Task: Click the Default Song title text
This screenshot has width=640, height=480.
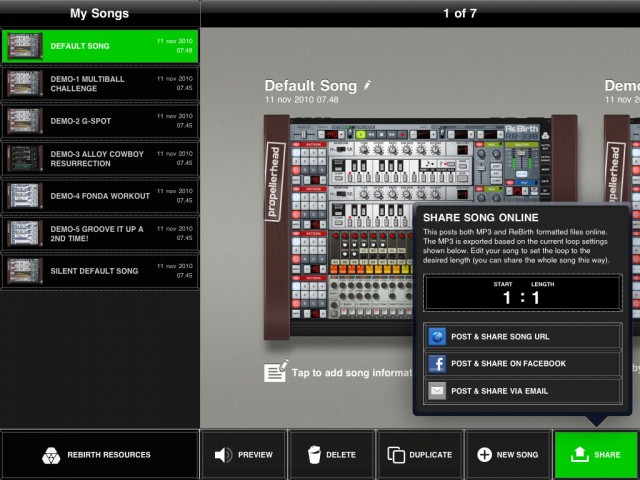Action: (x=311, y=86)
